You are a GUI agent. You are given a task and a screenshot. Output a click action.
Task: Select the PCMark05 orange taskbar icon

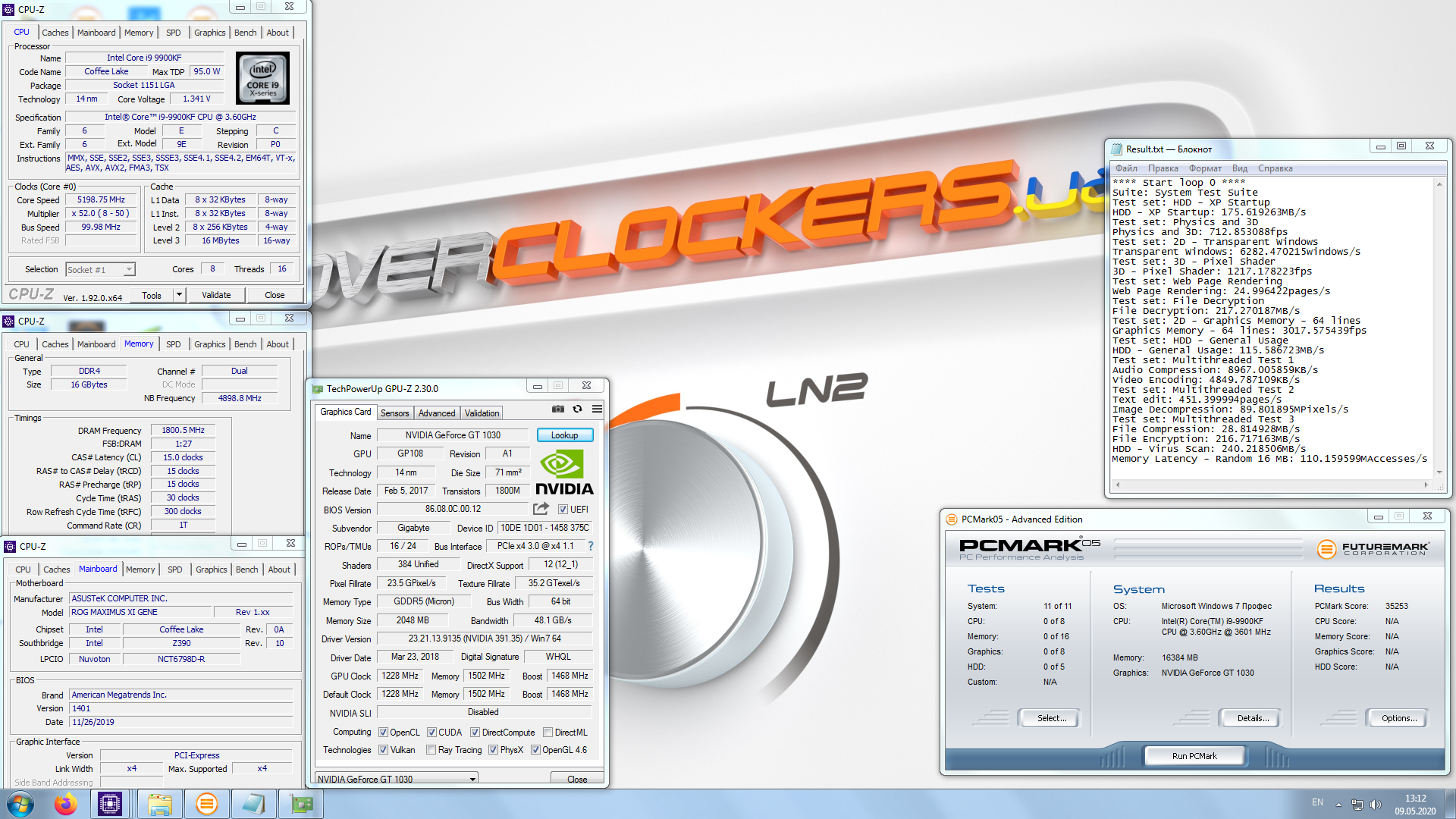point(206,804)
